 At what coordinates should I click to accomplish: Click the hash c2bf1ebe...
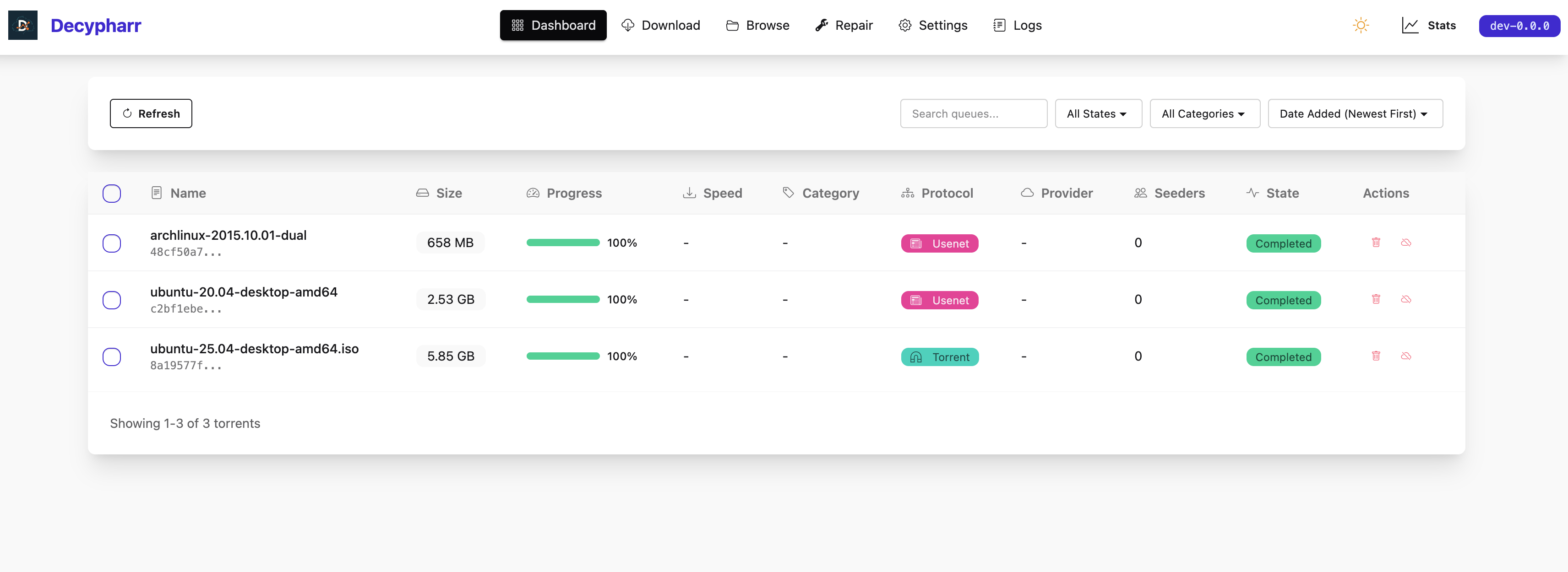tap(185, 308)
